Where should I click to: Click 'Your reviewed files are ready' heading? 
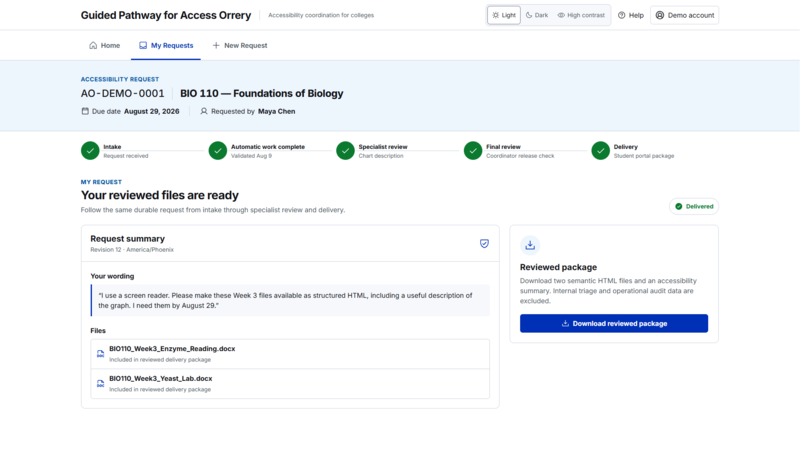161,197
